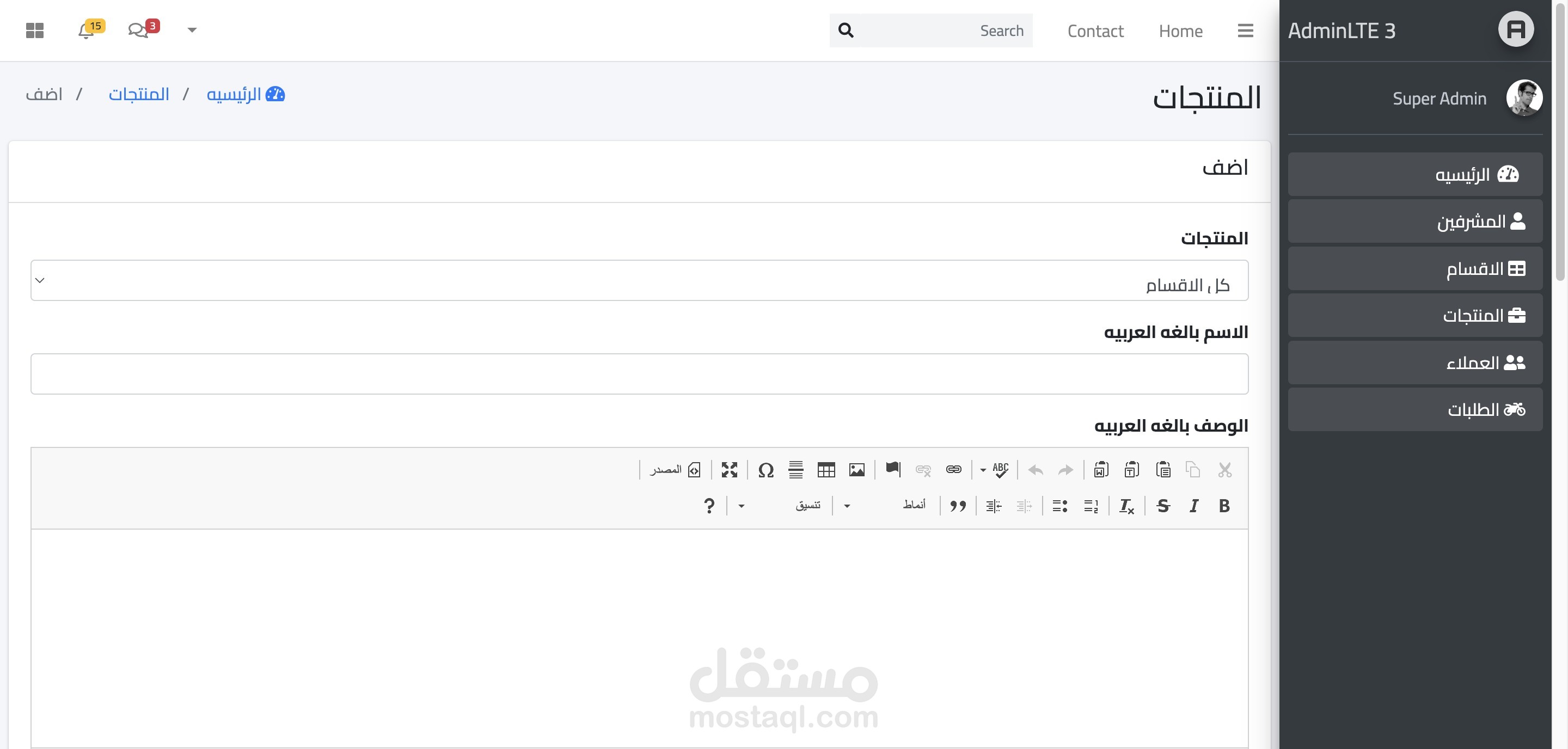Insert special character with omega icon

pyautogui.click(x=765, y=470)
